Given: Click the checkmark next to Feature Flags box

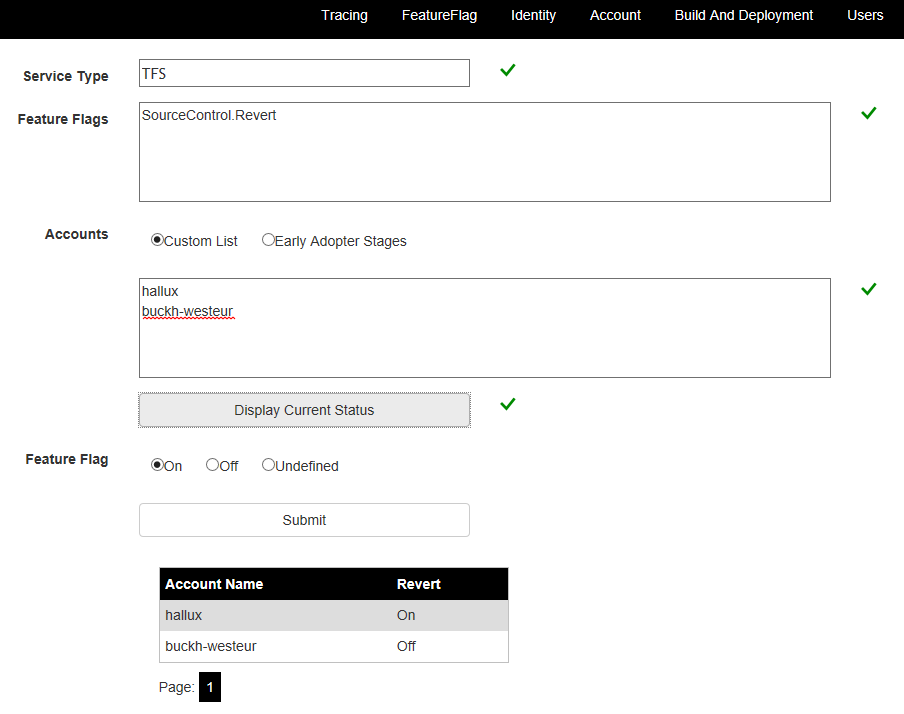Looking at the screenshot, I should point(868,113).
